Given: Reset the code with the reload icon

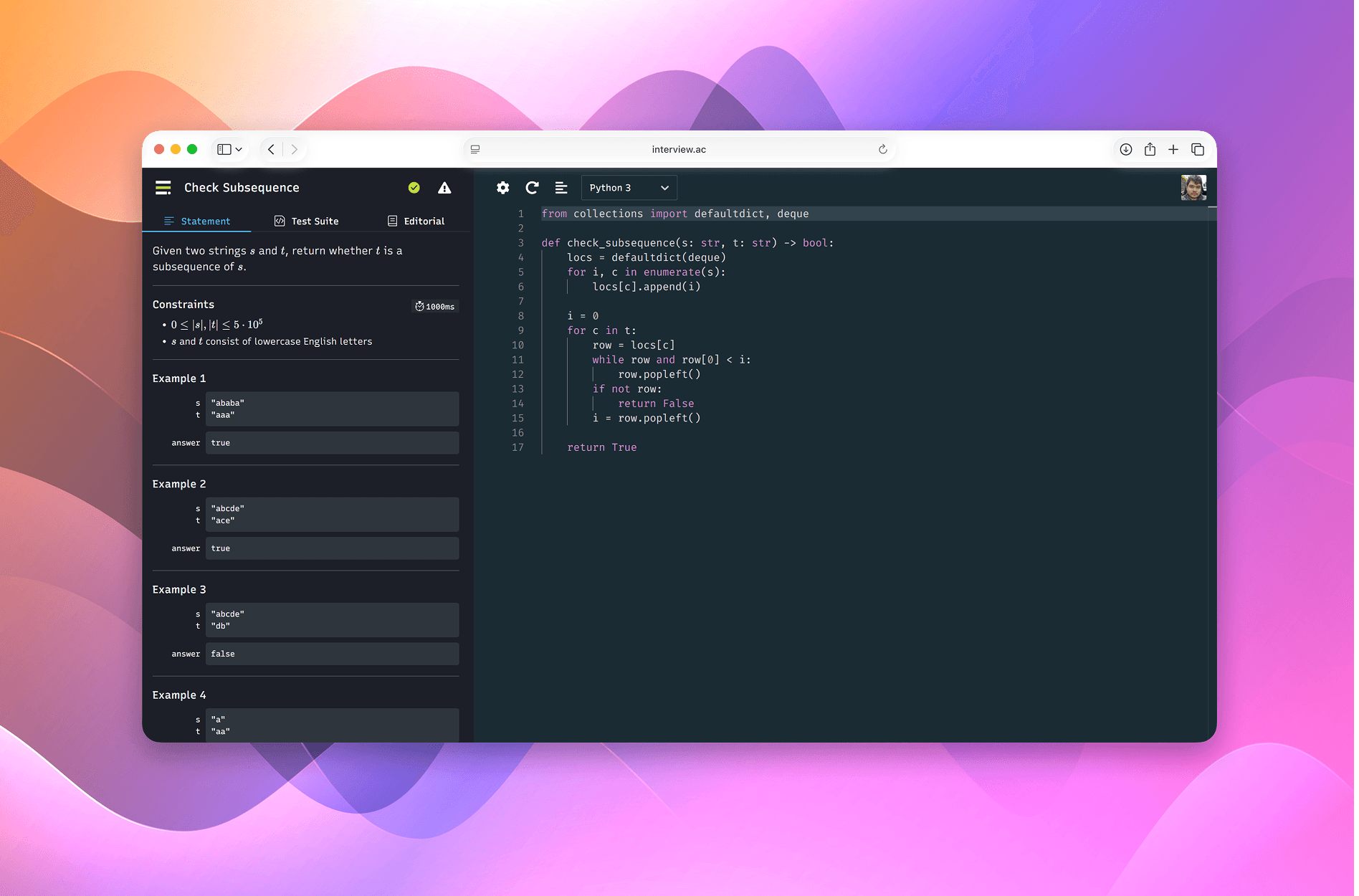Looking at the screenshot, I should pyautogui.click(x=532, y=188).
